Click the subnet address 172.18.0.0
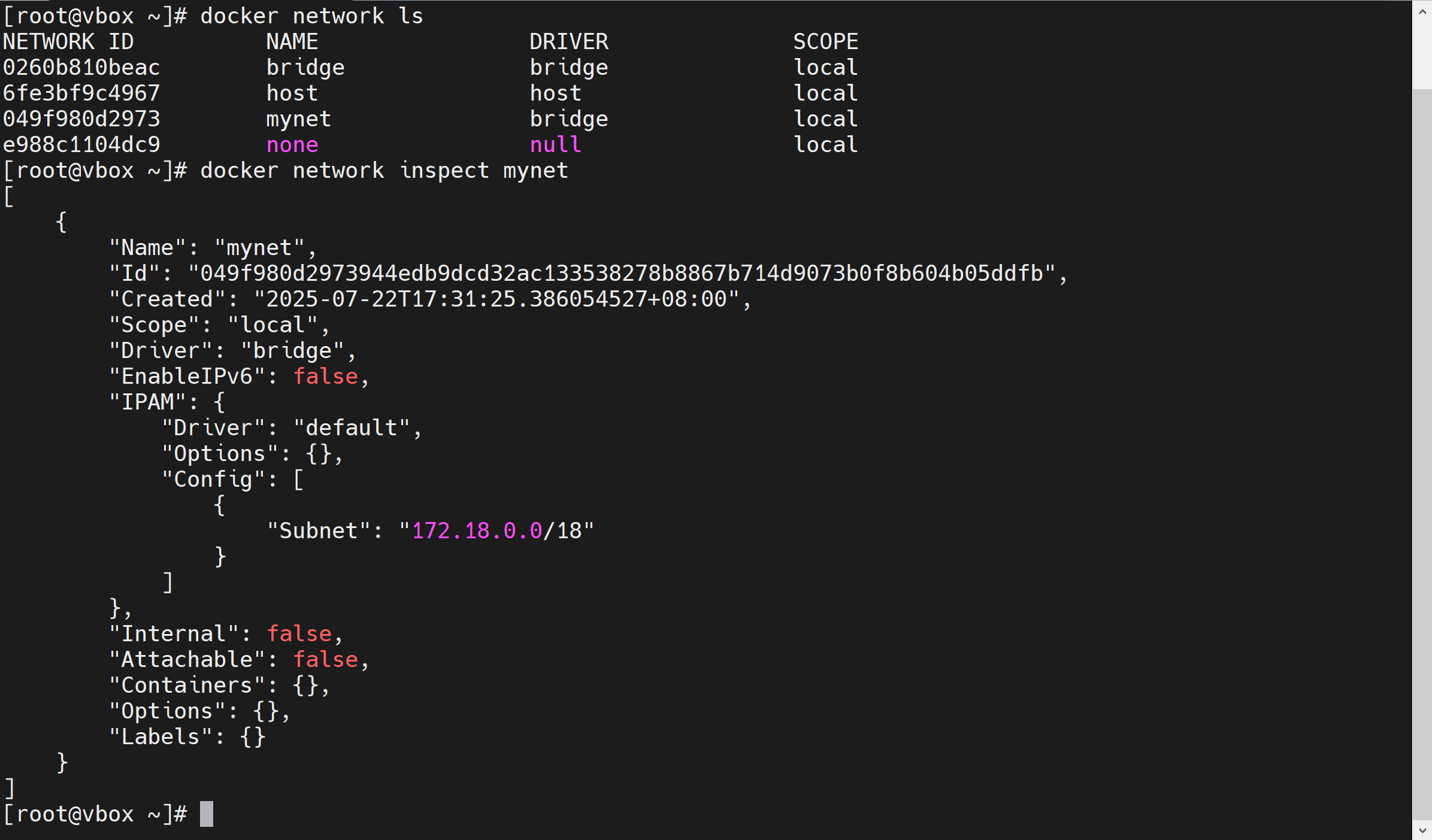The image size is (1432, 840). [477, 531]
